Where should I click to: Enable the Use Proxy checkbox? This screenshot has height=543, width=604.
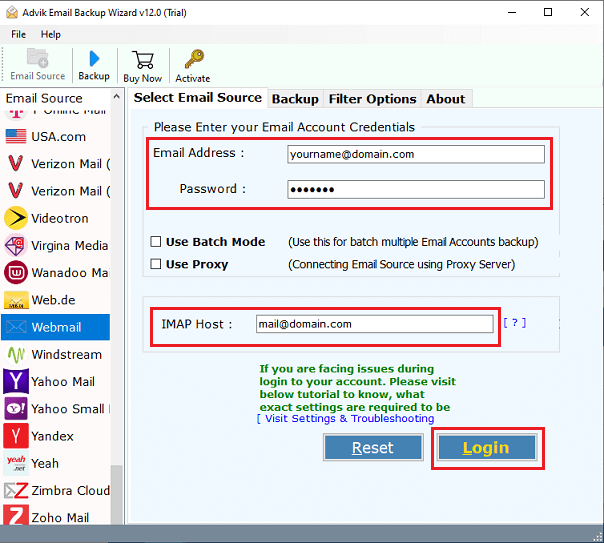156,264
